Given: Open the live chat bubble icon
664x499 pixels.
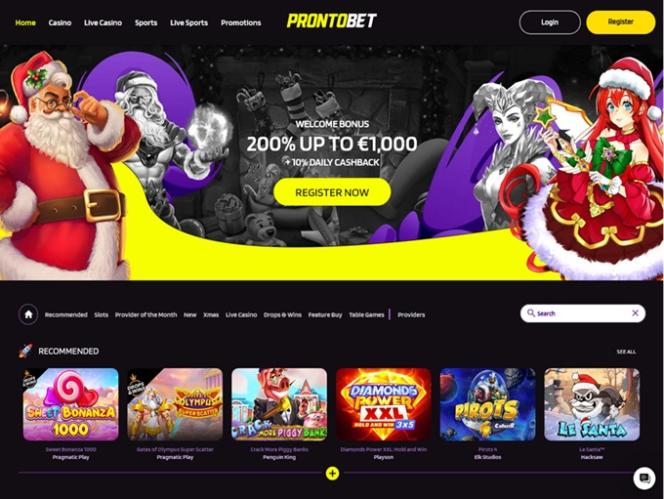Looking at the screenshot, I should pyautogui.click(x=644, y=478).
